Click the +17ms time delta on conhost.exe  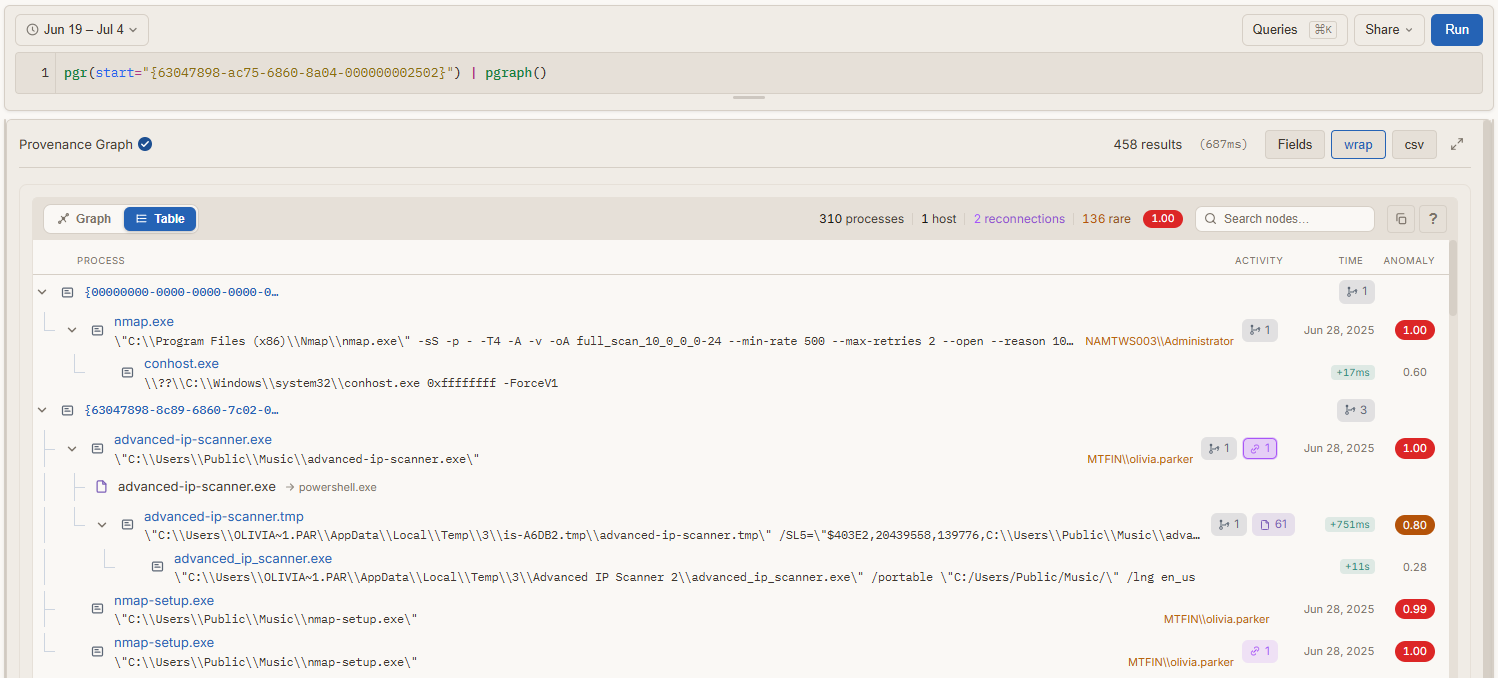(1353, 372)
